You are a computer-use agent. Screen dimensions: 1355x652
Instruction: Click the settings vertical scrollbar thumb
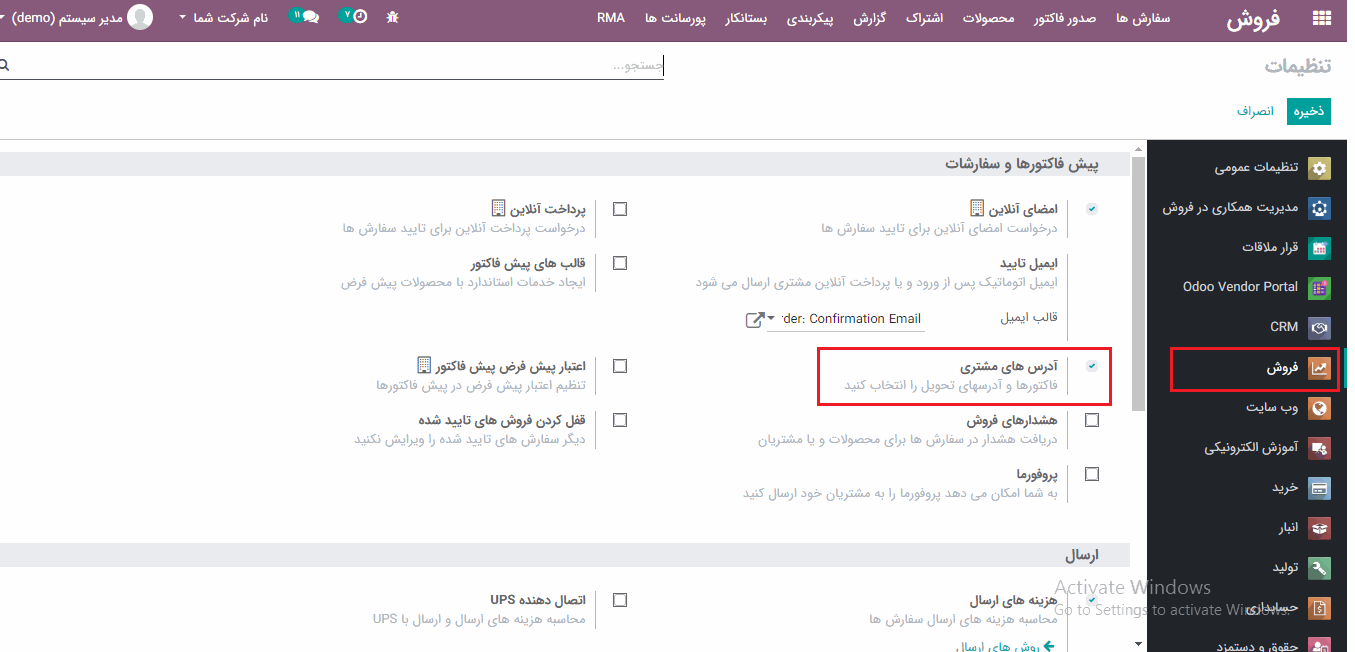1139,282
